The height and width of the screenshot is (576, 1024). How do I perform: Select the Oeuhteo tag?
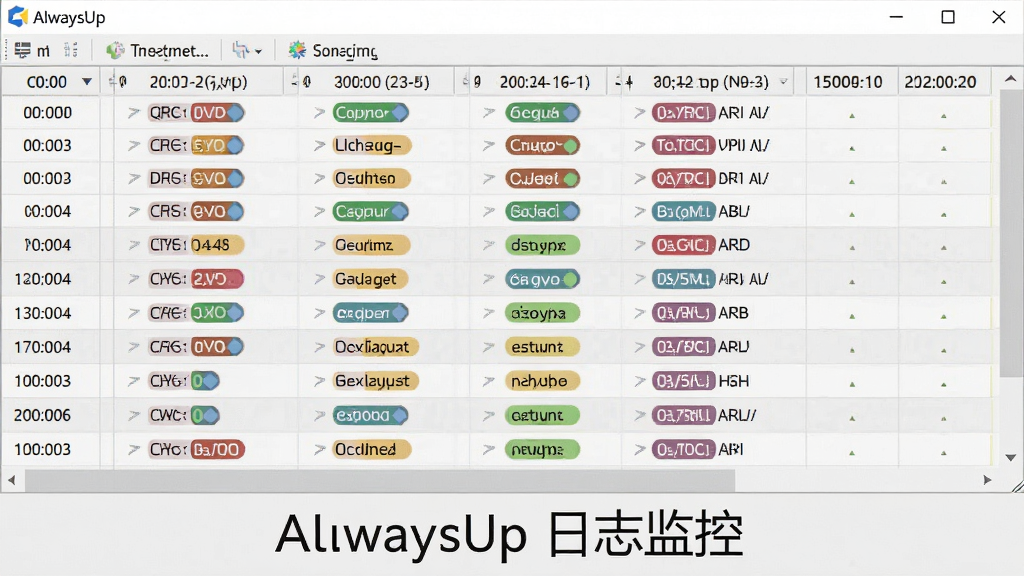click(371, 178)
